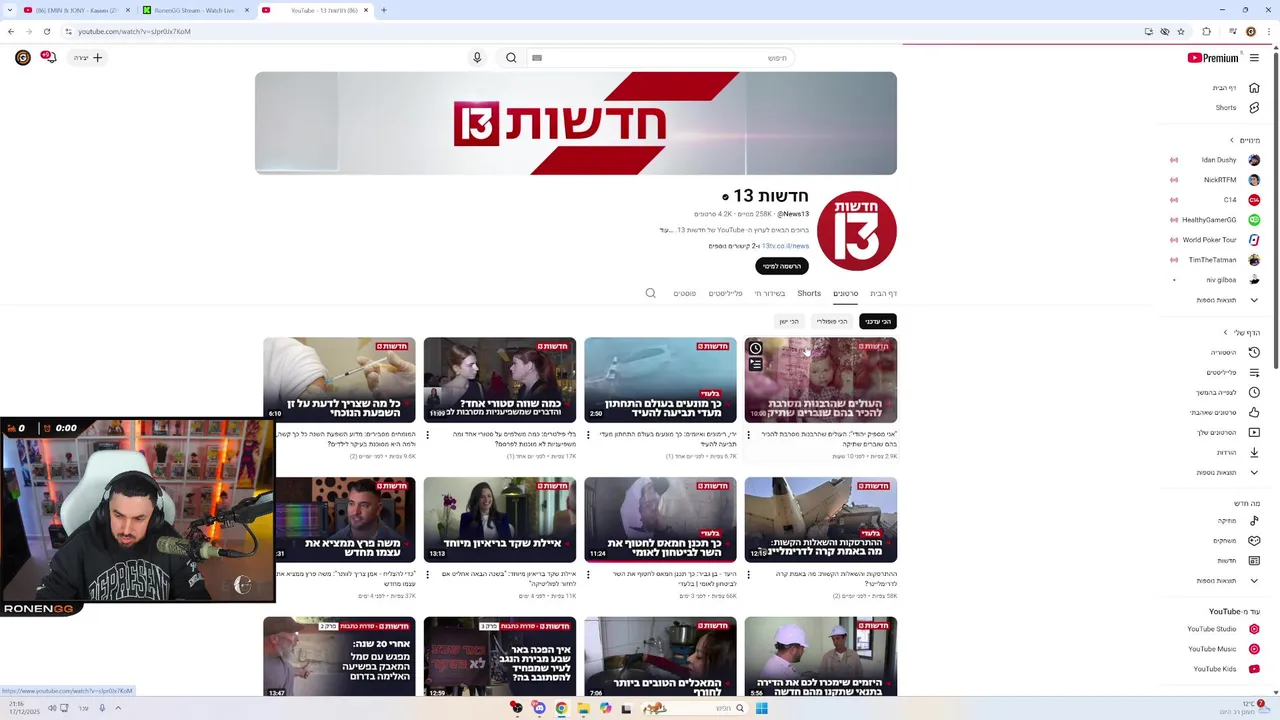The height and width of the screenshot is (720, 1280).
Task: Open the 11:09 two women video thumbnail
Action: 500,378
